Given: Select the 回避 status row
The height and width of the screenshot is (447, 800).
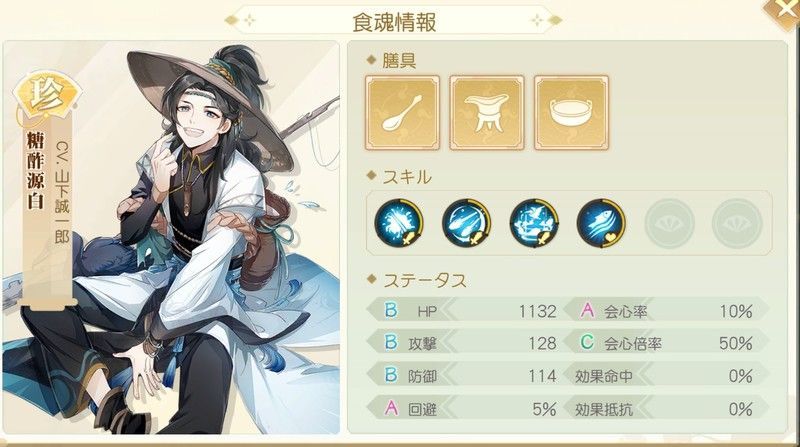Looking at the screenshot, I should [x=463, y=408].
